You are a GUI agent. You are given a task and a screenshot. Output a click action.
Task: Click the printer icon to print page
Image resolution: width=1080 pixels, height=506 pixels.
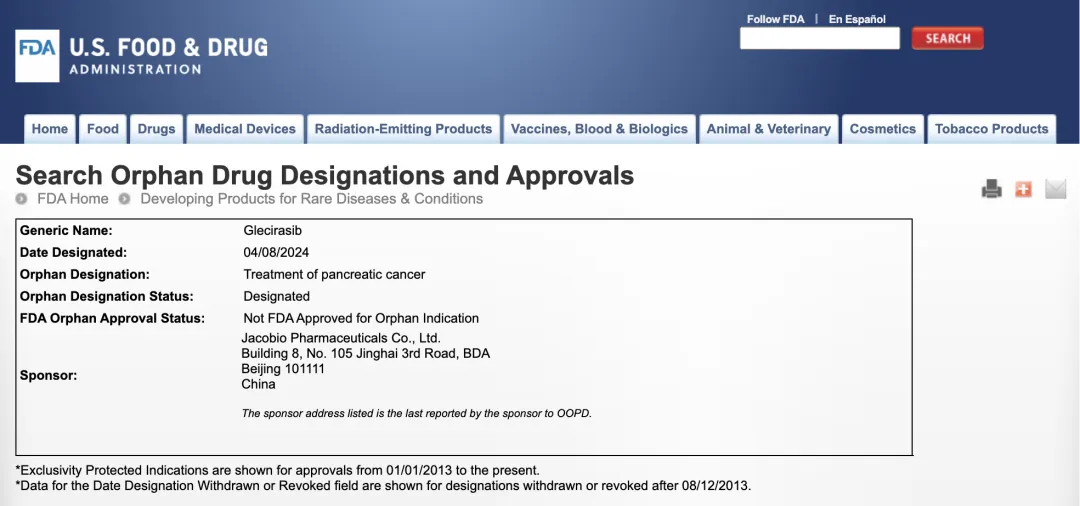point(991,189)
